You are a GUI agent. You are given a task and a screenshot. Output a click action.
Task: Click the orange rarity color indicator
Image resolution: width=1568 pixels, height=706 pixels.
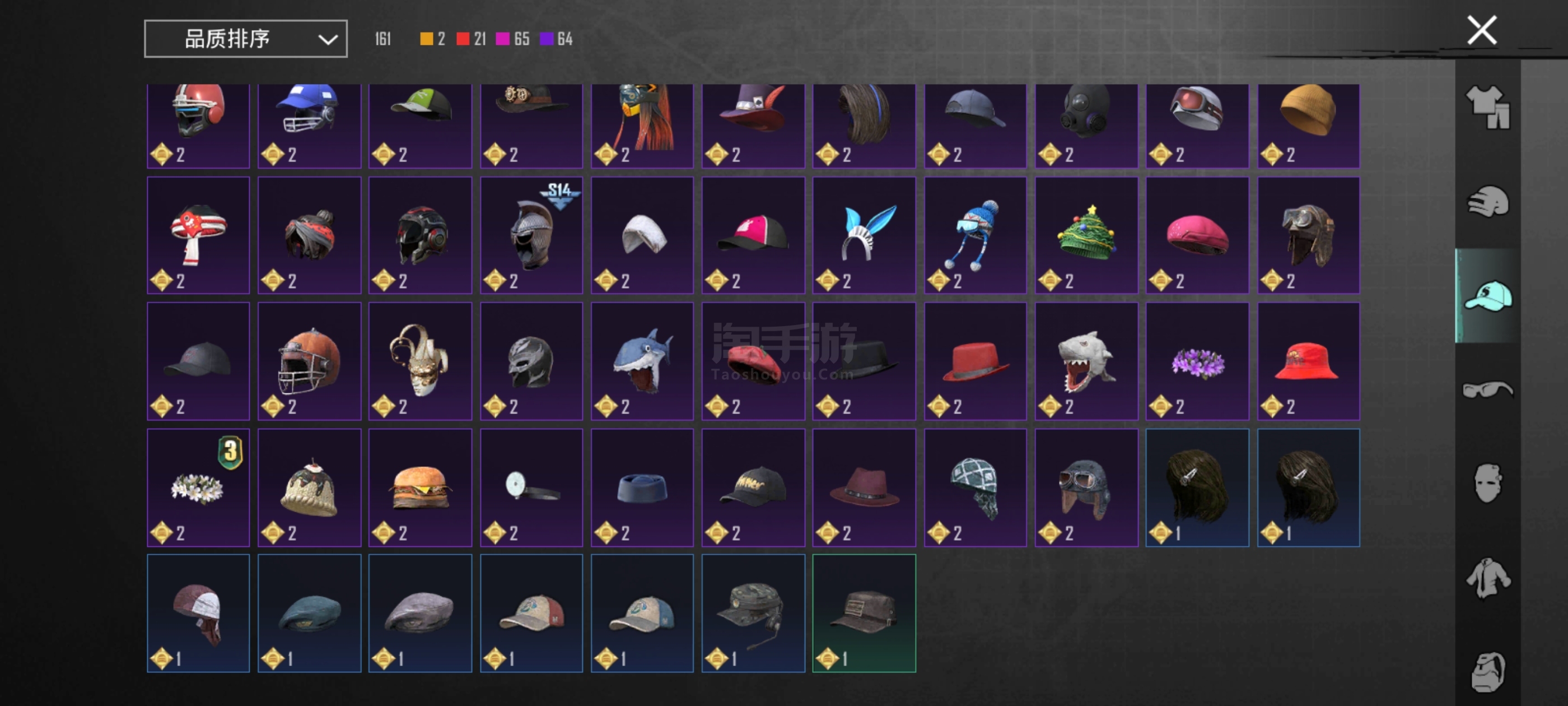[x=426, y=39]
